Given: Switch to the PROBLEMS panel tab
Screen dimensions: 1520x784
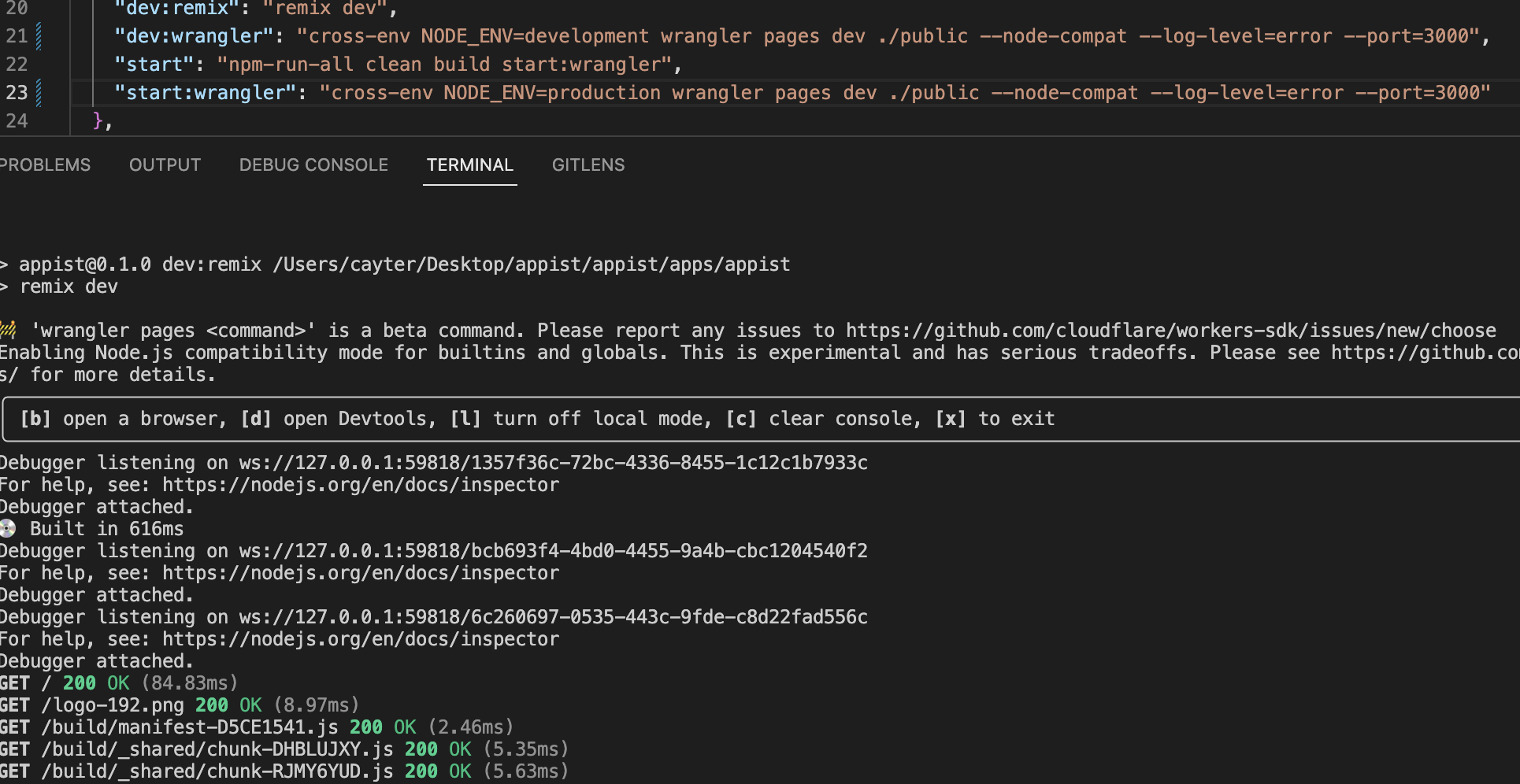Looking at the screenshot, I should pyautogui.click(x=45, y=165).
